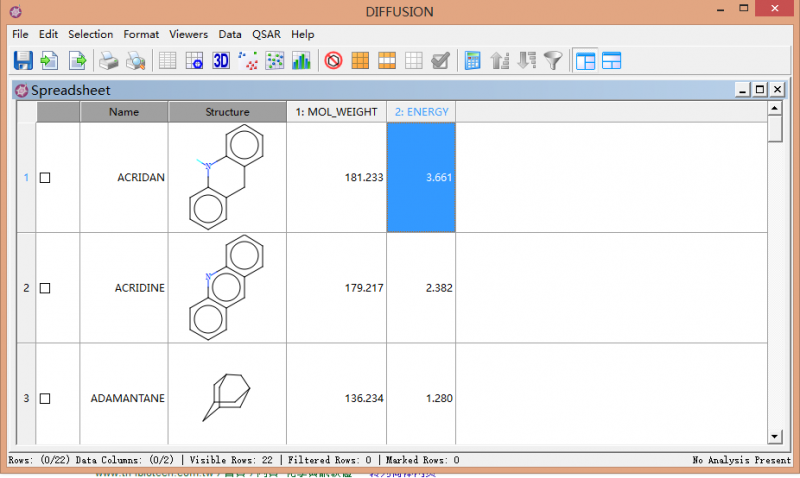
Task: Click the empty grid deselect icon
Action: [x=414, y=61]
